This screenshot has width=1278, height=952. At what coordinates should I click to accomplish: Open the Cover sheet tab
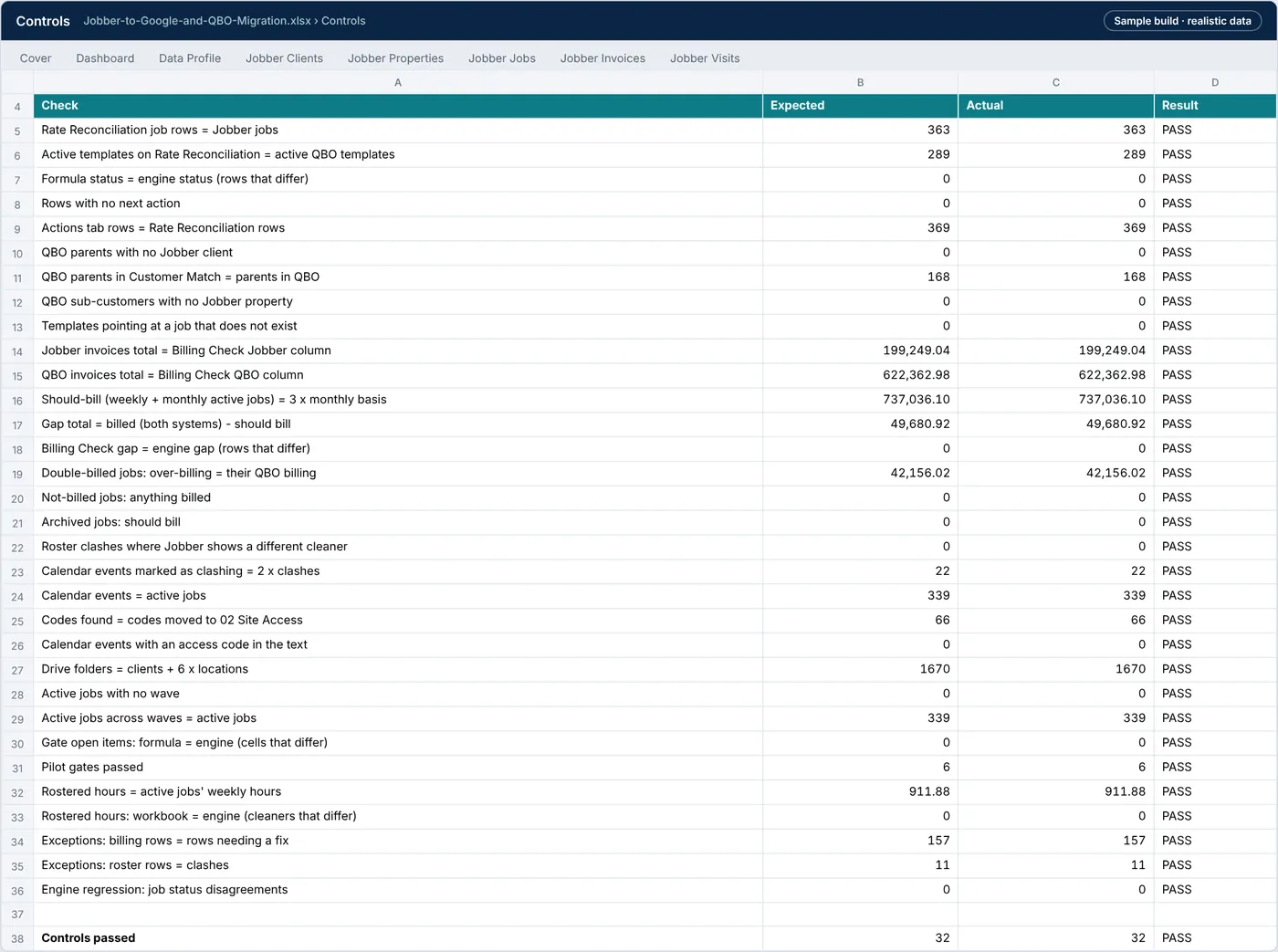36,58
